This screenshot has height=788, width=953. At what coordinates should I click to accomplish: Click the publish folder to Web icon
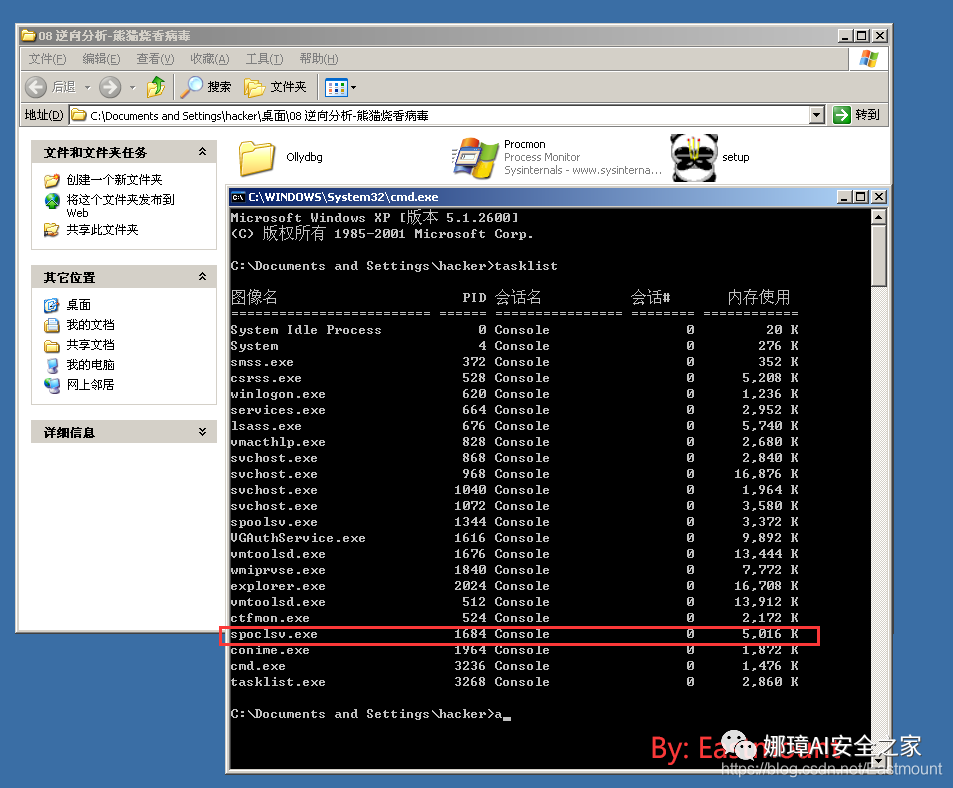52,200
